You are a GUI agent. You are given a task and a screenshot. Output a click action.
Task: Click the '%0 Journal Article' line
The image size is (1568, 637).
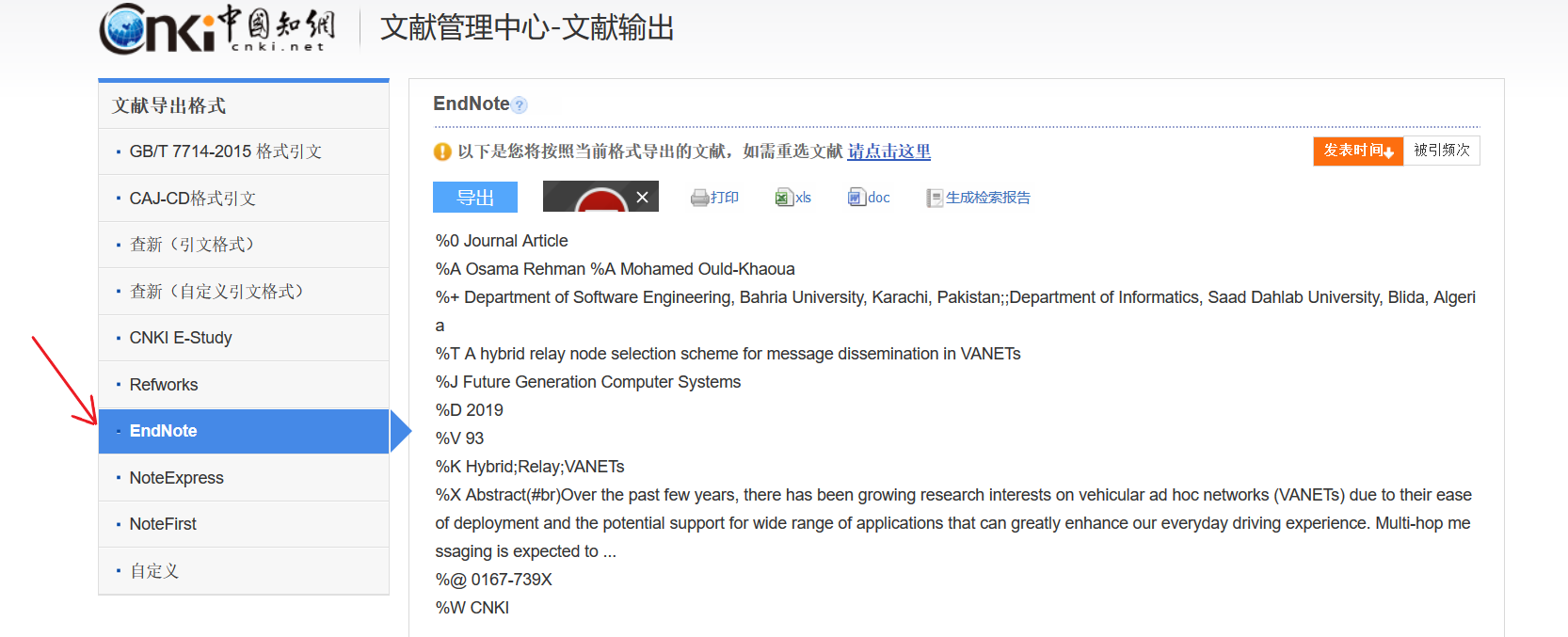[x=502, y=241]
